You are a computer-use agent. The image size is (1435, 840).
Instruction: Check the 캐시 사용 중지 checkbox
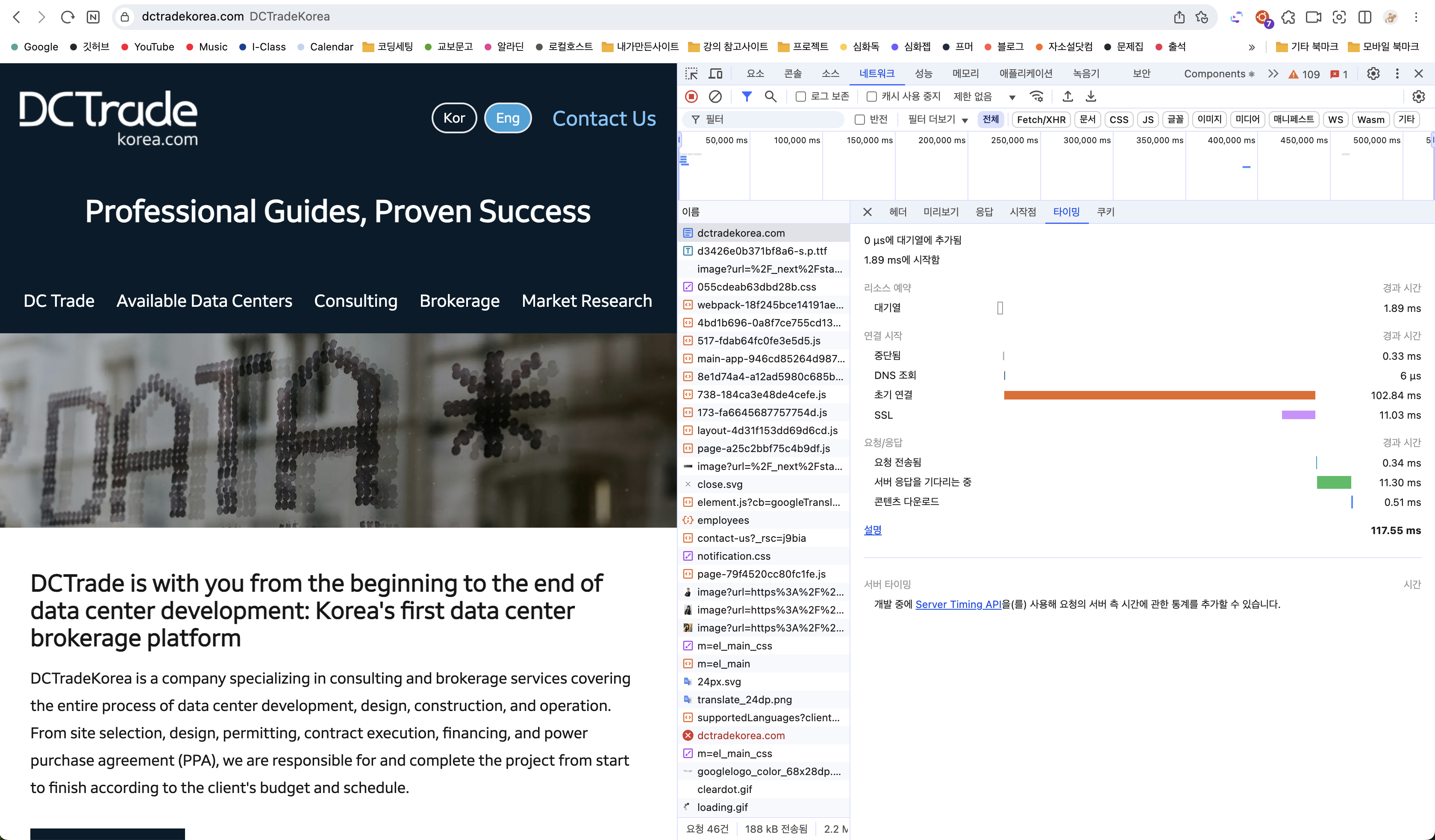coord(871,97)
